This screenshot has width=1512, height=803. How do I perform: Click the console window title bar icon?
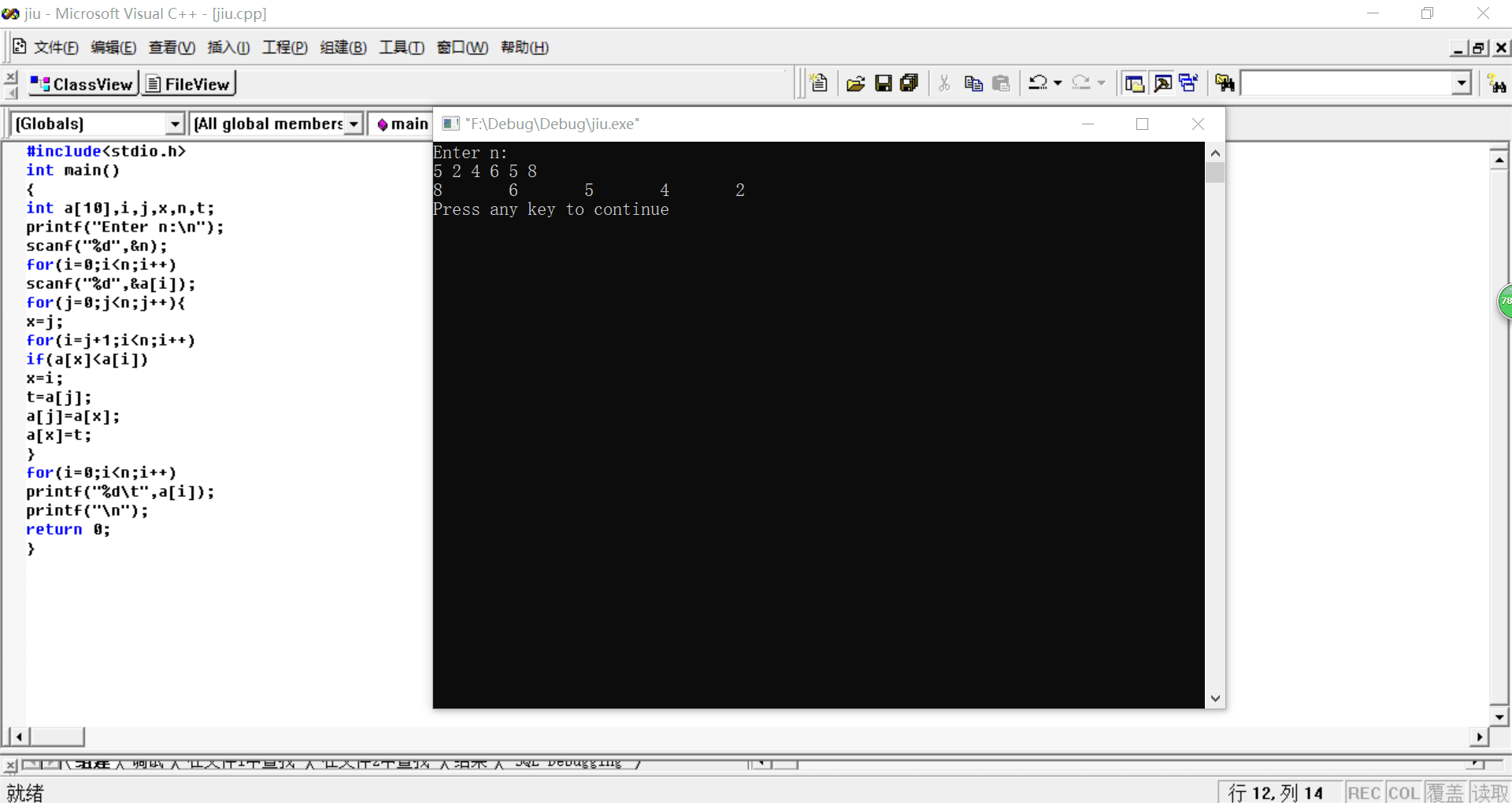(x=450, y=124)
